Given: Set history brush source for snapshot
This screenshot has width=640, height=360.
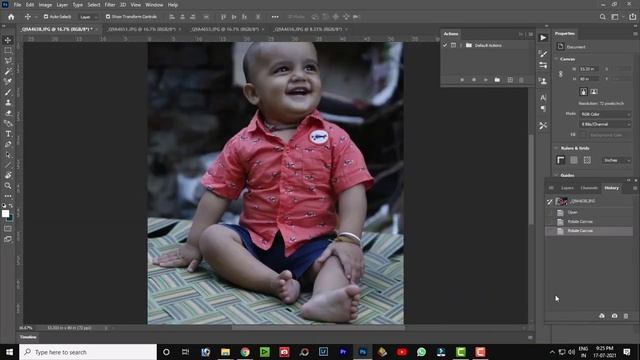Looking at the screenshot, I should 550,201.
